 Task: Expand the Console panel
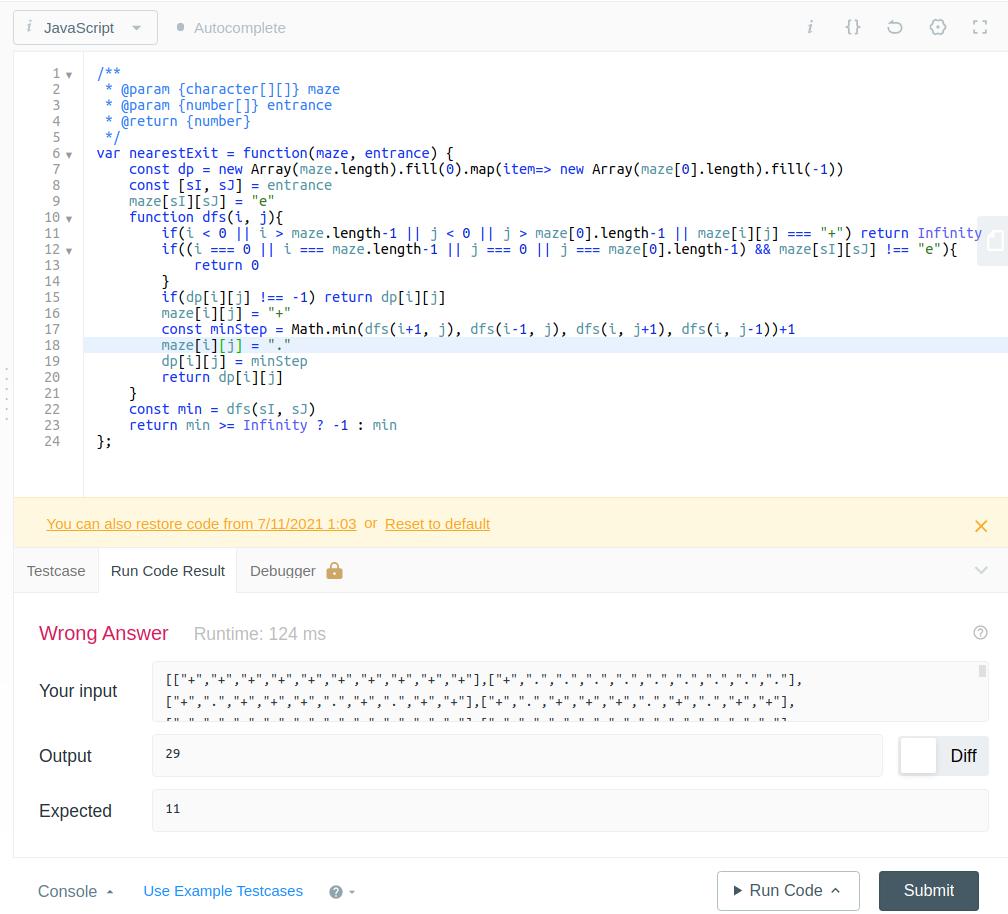coord(76,891)
